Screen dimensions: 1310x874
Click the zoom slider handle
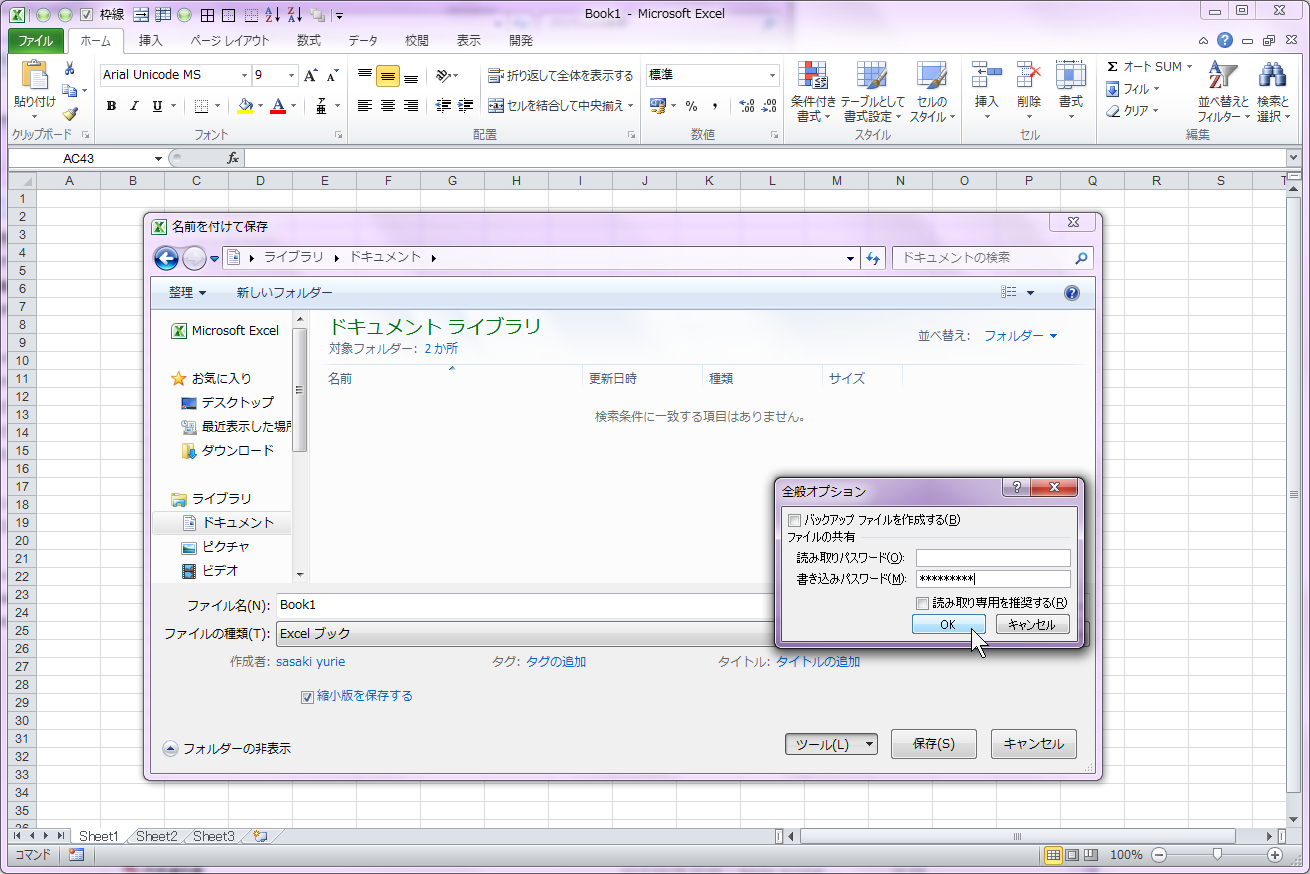point(1217,855)
